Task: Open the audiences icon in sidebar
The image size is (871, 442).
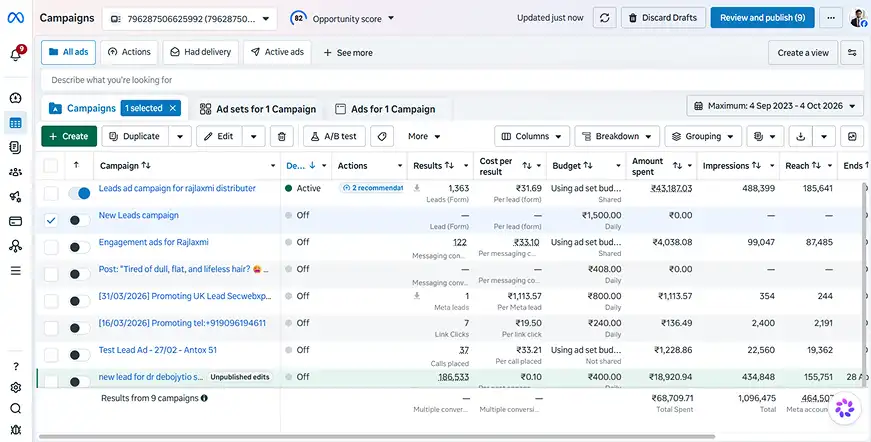Action: 16,172
